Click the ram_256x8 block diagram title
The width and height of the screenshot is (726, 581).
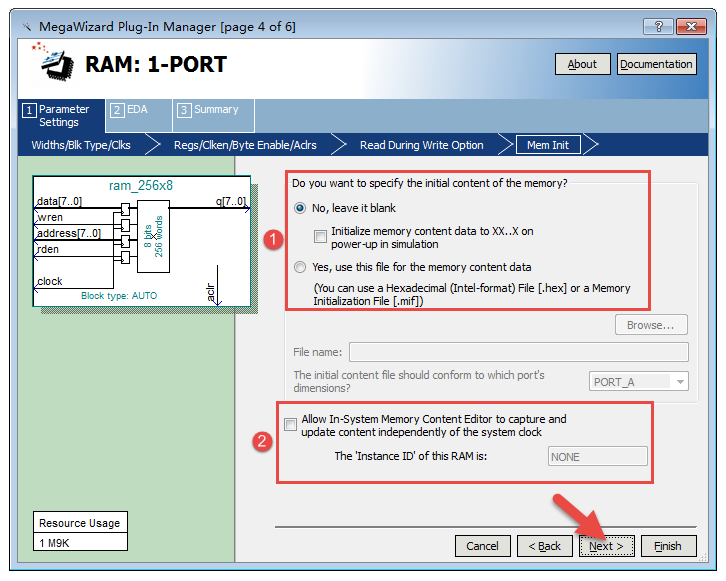pyautogui.click(x=141, y=186)
